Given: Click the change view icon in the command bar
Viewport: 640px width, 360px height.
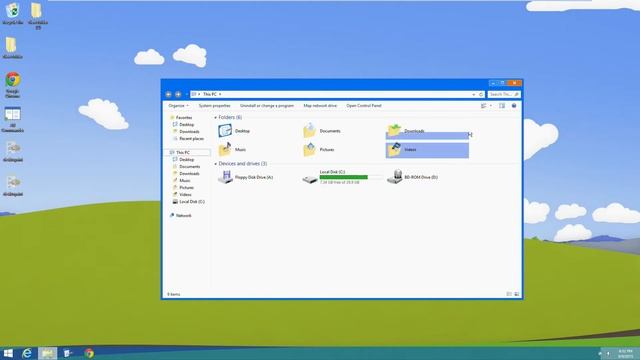Looking at the screenshot, I should pyautogui.click(x=484, y=106).
